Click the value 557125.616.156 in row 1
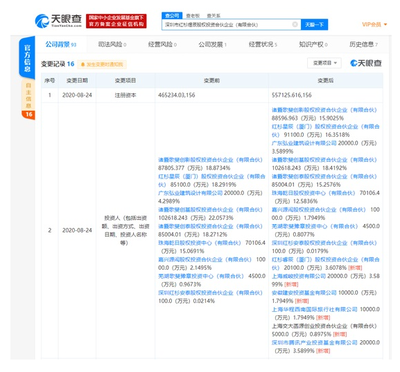 [x=292, y=95]
